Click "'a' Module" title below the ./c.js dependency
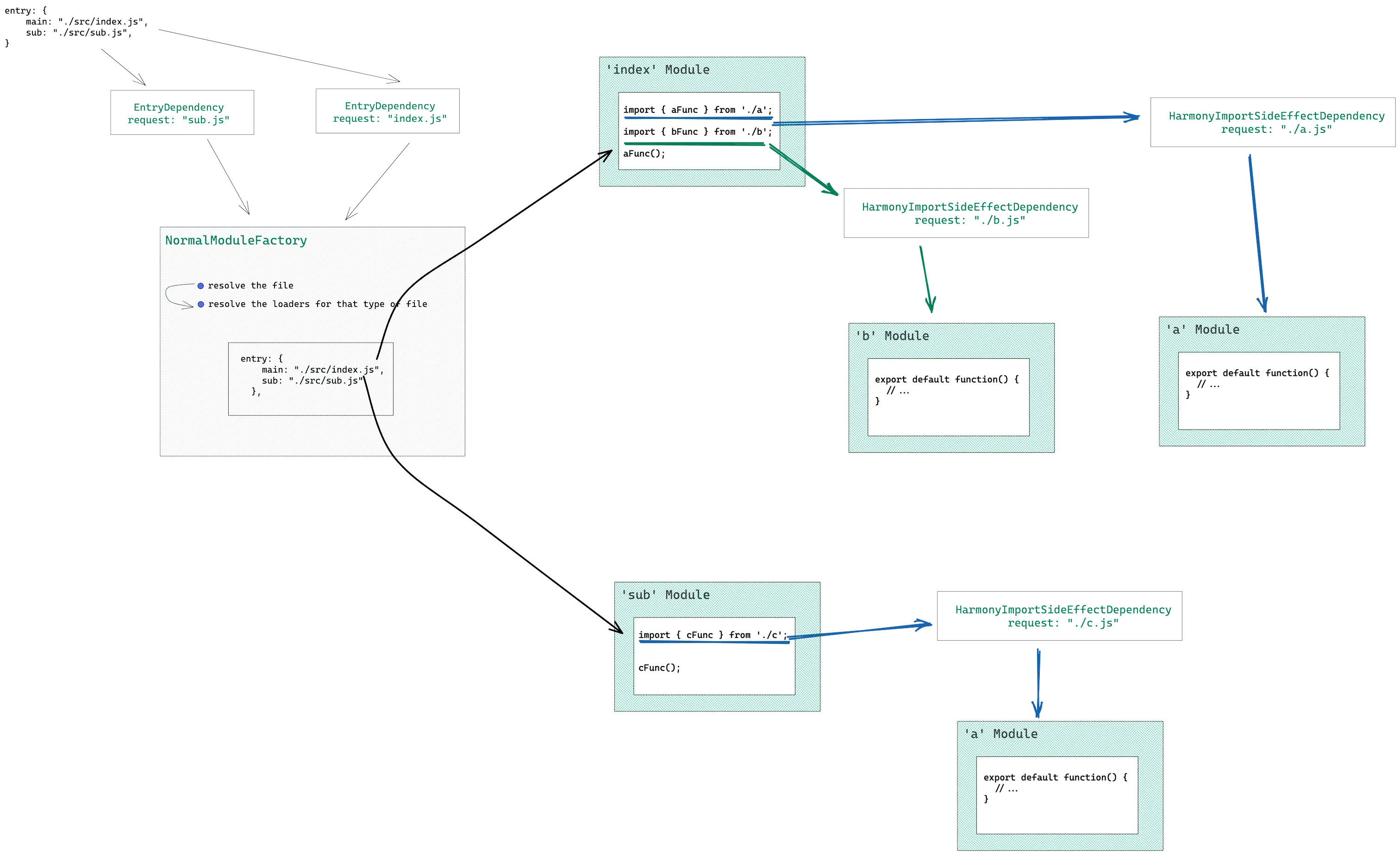The image size is (1400, 855). 1000,734
